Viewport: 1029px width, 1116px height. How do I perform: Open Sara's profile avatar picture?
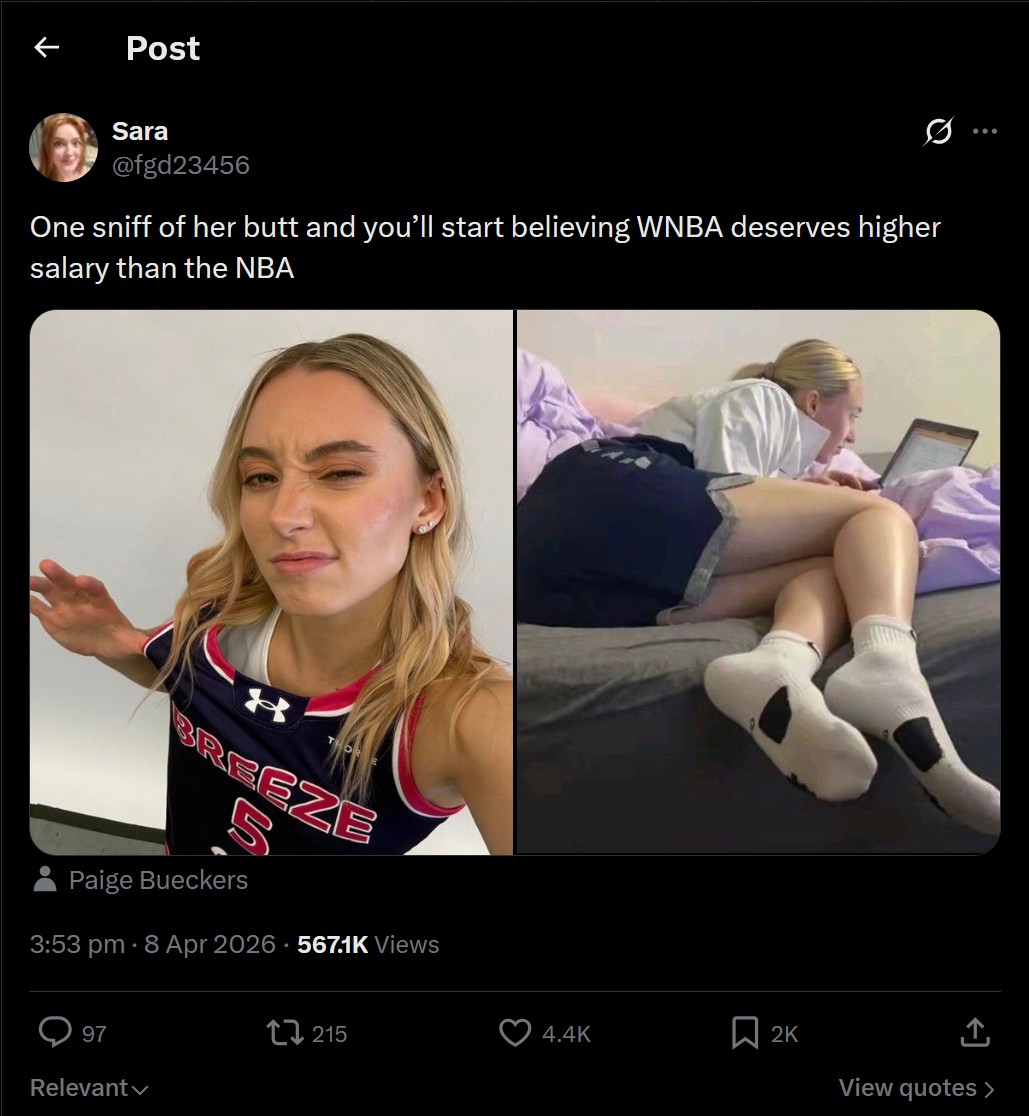(x=63, y=147)
